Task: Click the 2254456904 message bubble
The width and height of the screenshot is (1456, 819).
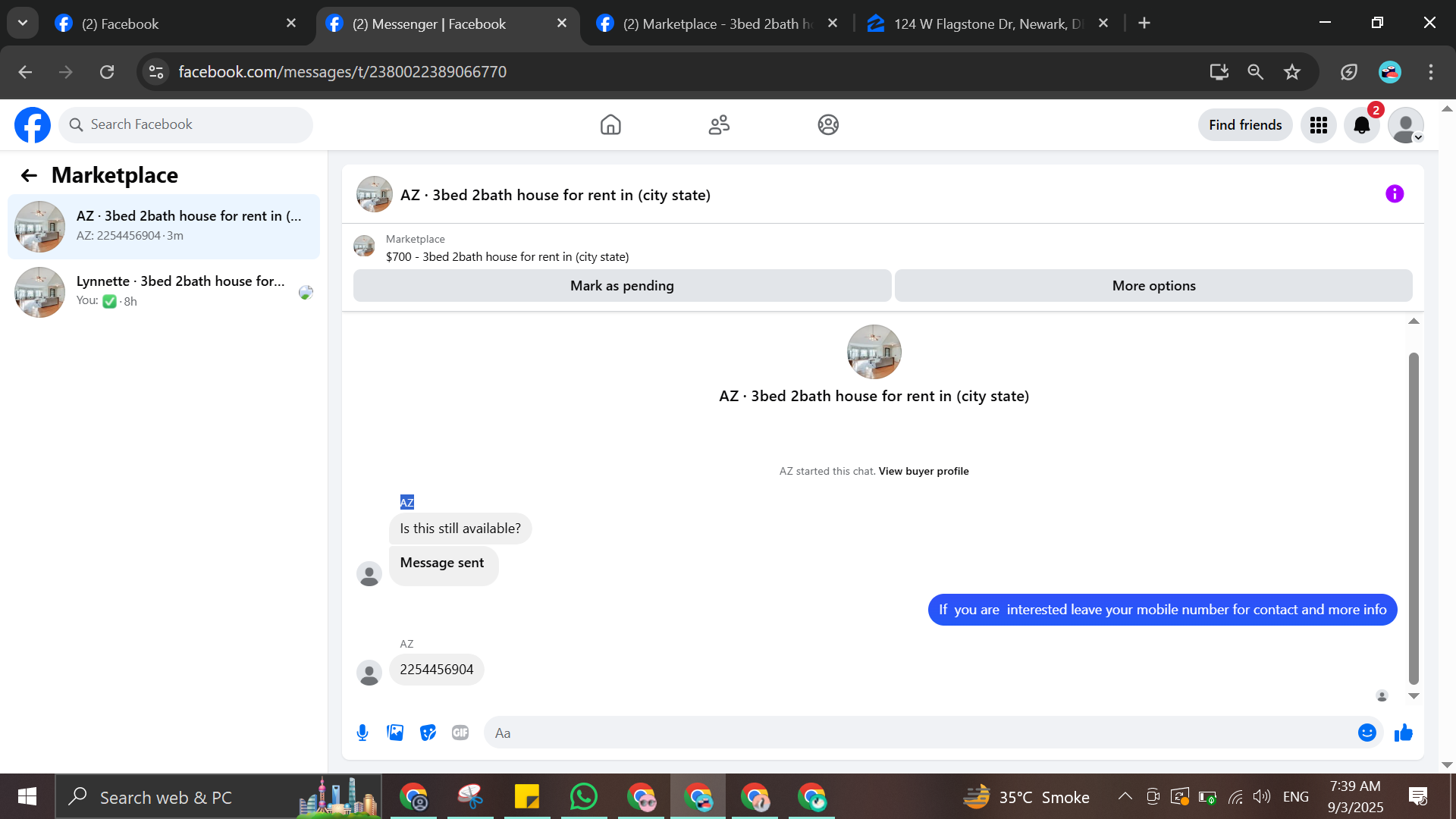Action: [x=437, y=670]
